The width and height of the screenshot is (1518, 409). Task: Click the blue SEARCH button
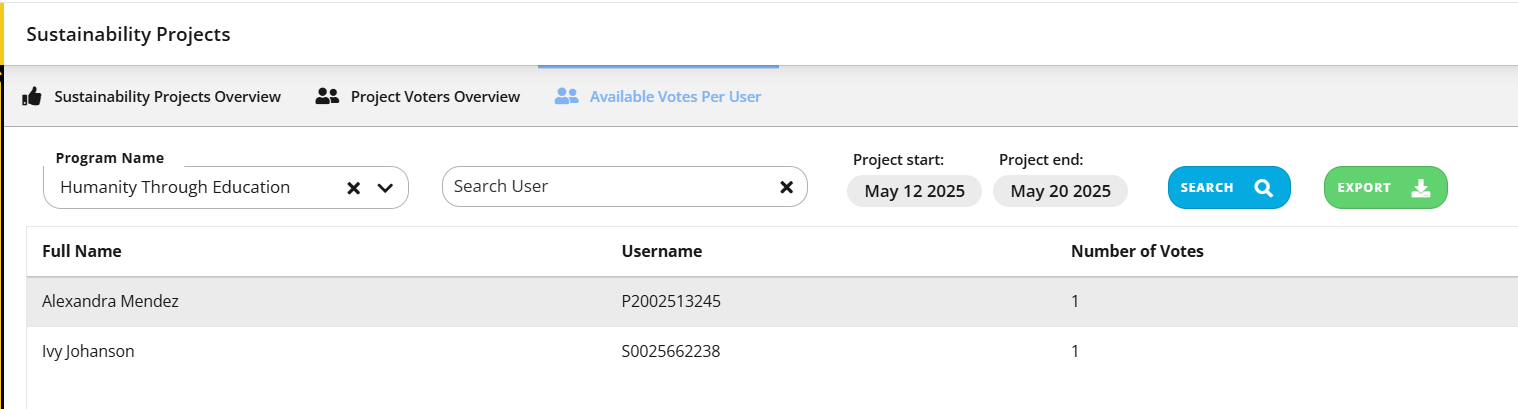coord(1229,188)
